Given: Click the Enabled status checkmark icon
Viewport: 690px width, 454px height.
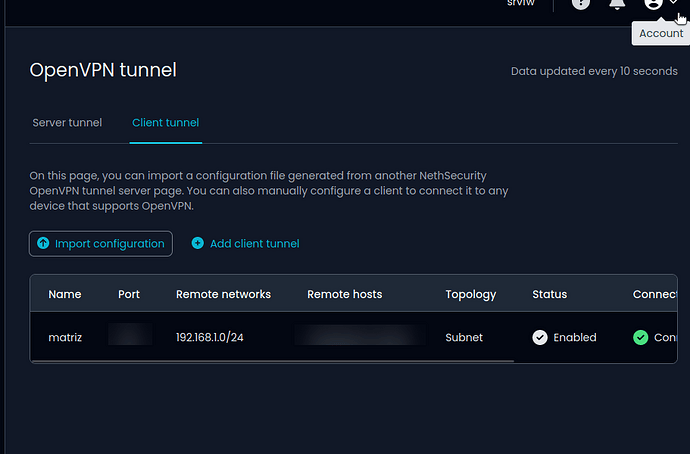Looking at the screenshot, I should pyautogui.click(x=540, y=337).
